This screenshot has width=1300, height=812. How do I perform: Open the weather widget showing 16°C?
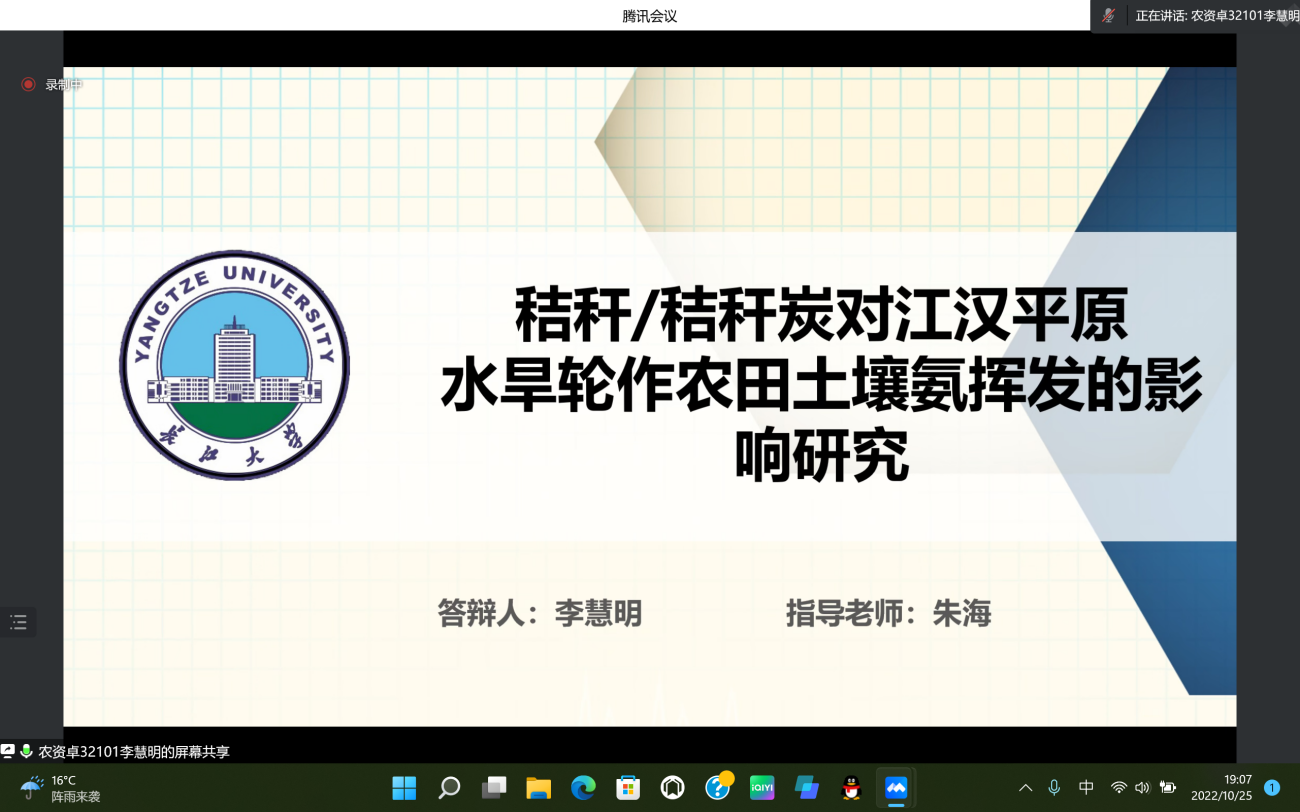[62, 788]
